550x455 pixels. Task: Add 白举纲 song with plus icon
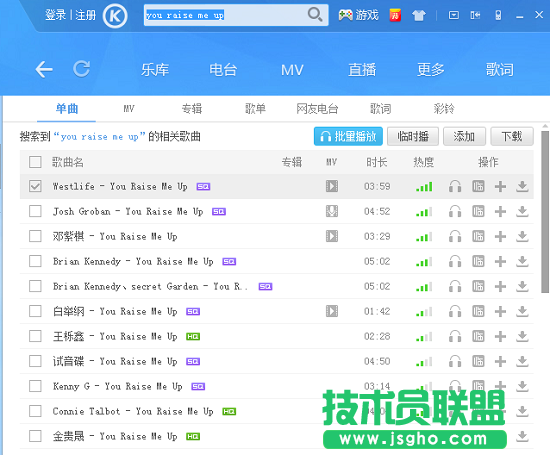(501, 311)
